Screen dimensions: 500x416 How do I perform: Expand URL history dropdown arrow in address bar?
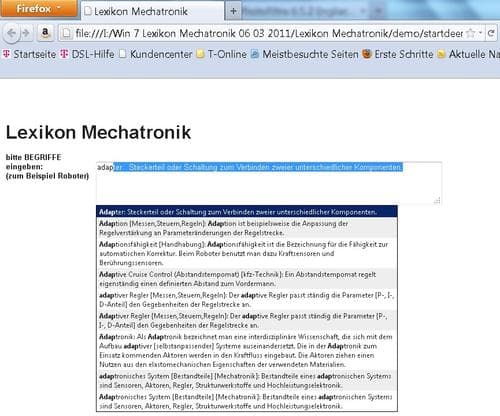[480, 33]
